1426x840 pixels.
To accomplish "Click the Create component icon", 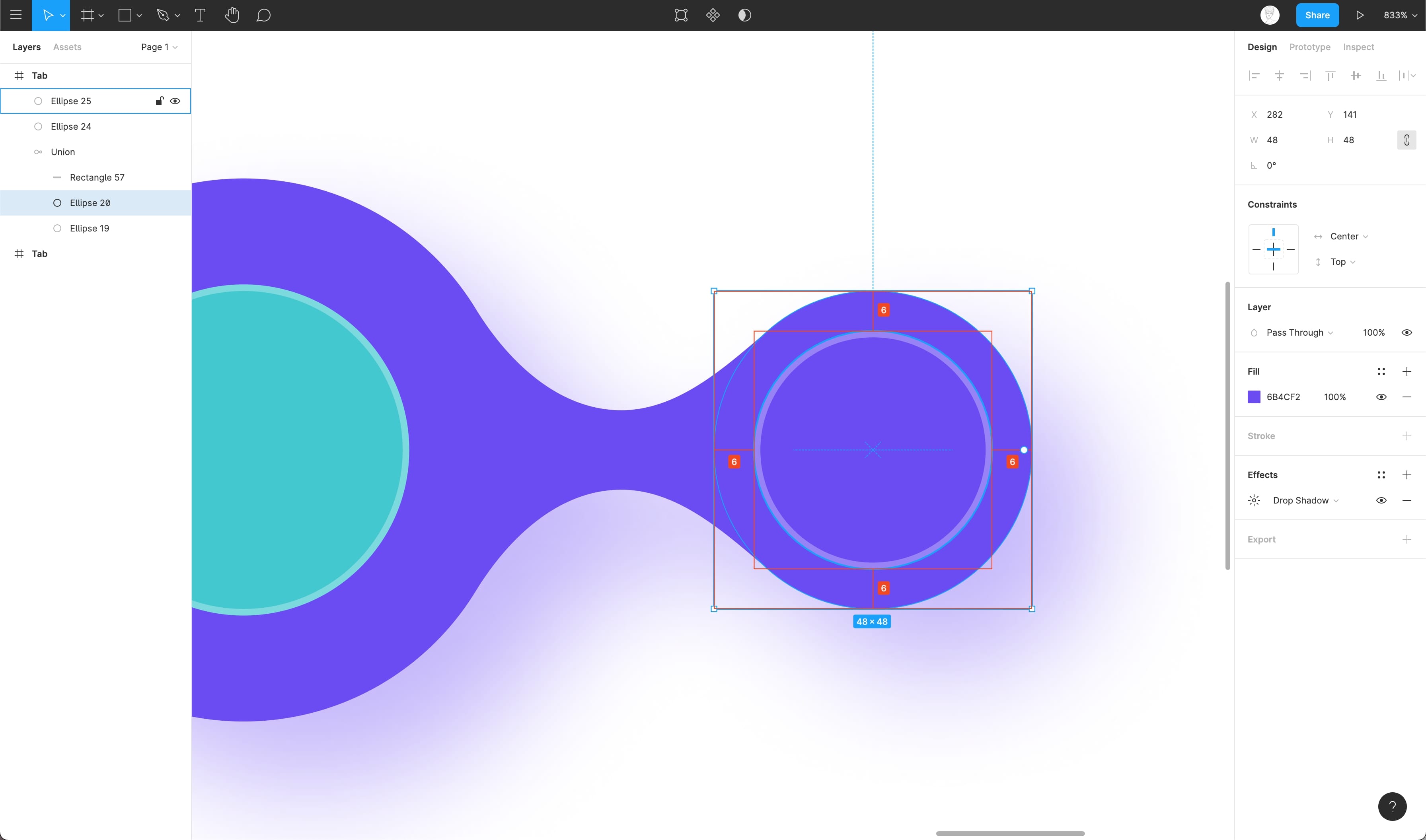I will click(713, 15).
